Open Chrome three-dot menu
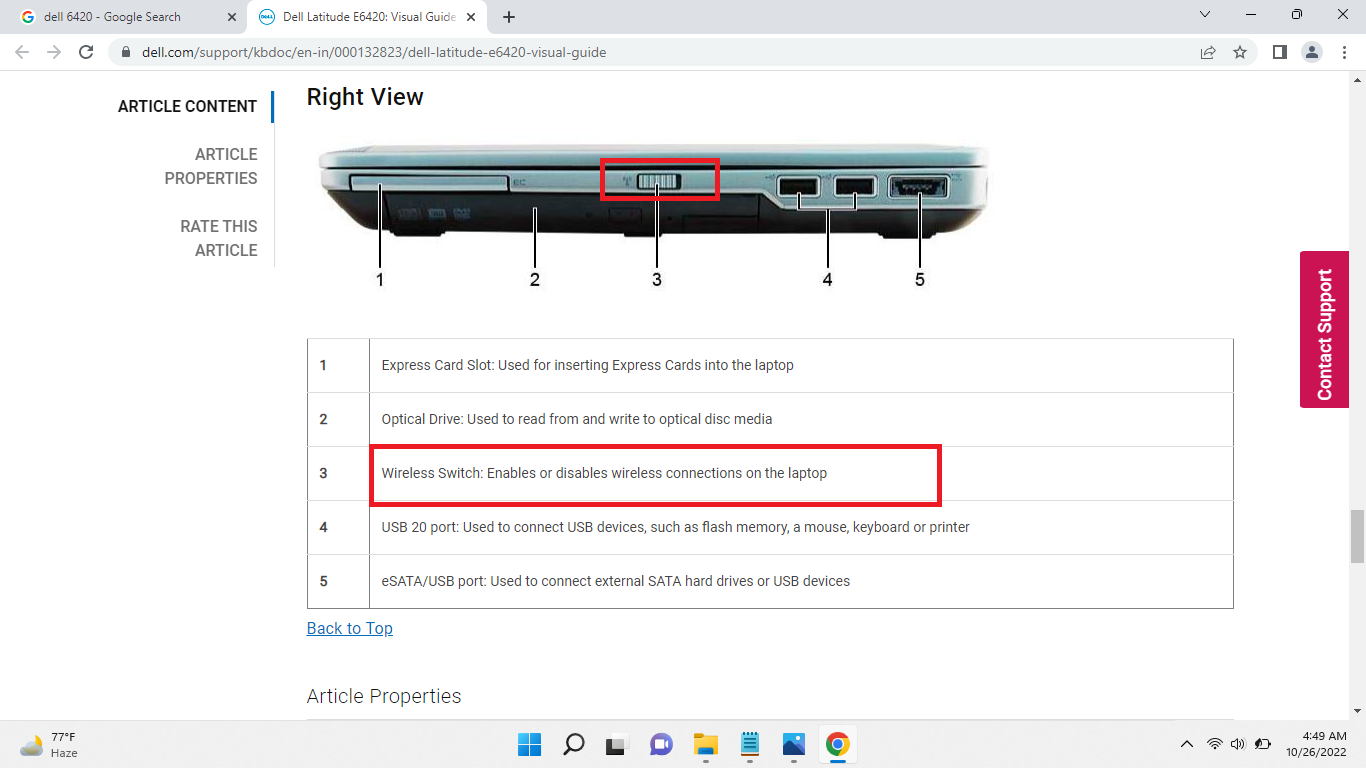 click(1344, 52)
